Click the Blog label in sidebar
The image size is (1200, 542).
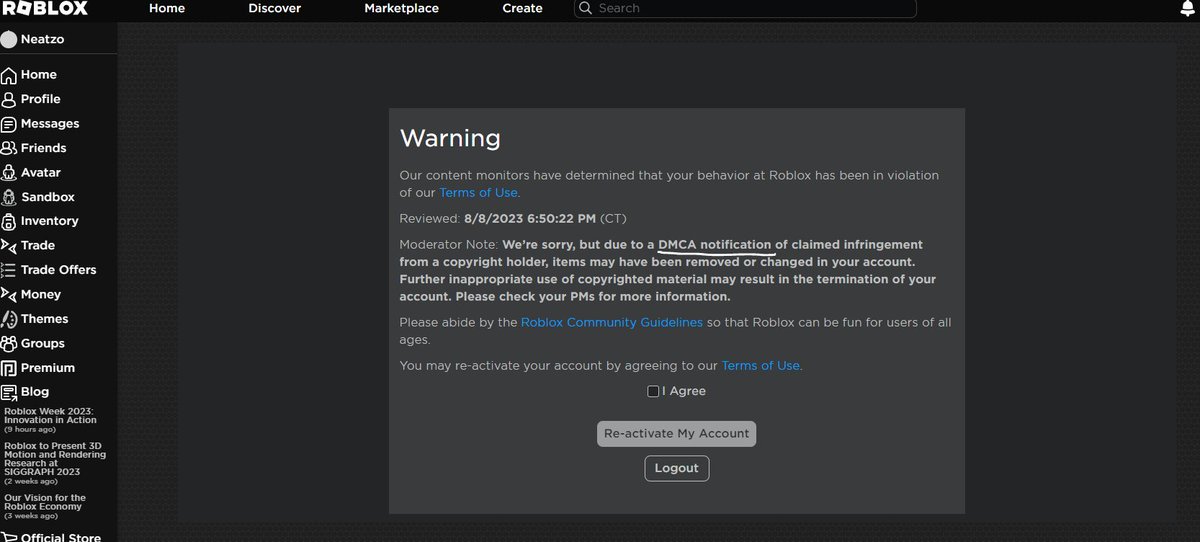35,392
